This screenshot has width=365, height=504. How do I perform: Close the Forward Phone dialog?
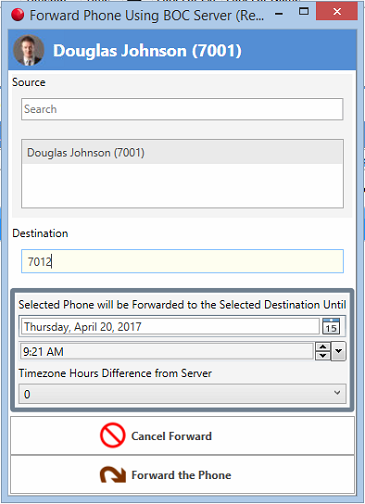pos(337,12)
